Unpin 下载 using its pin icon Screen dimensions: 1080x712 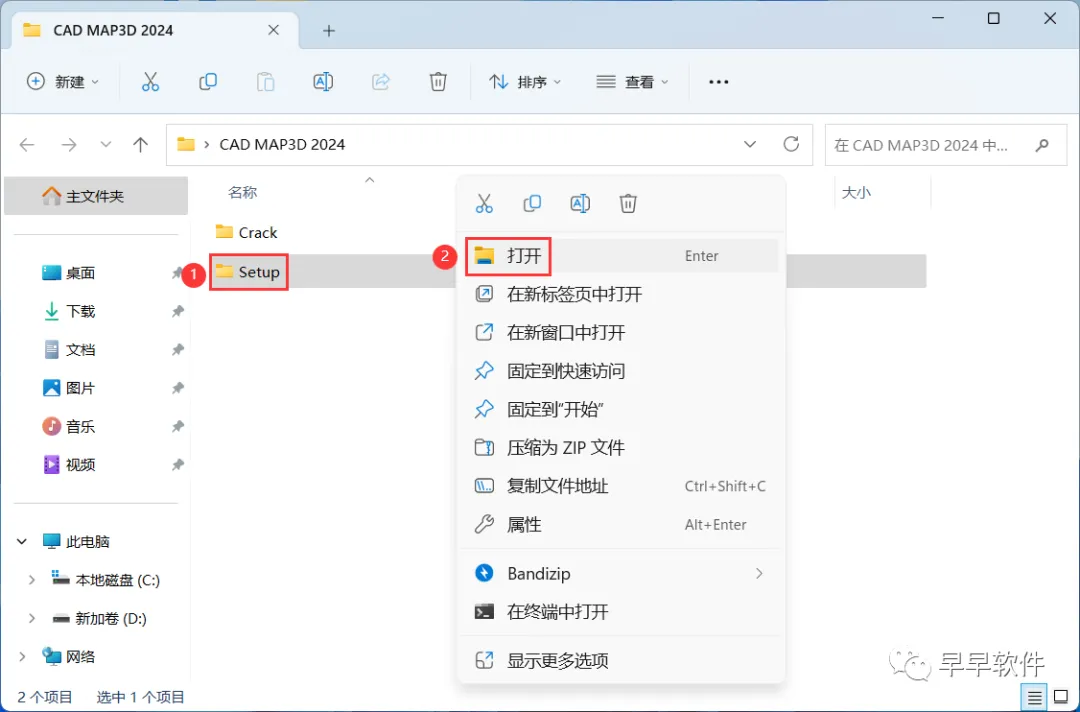[x=178, y=311]
